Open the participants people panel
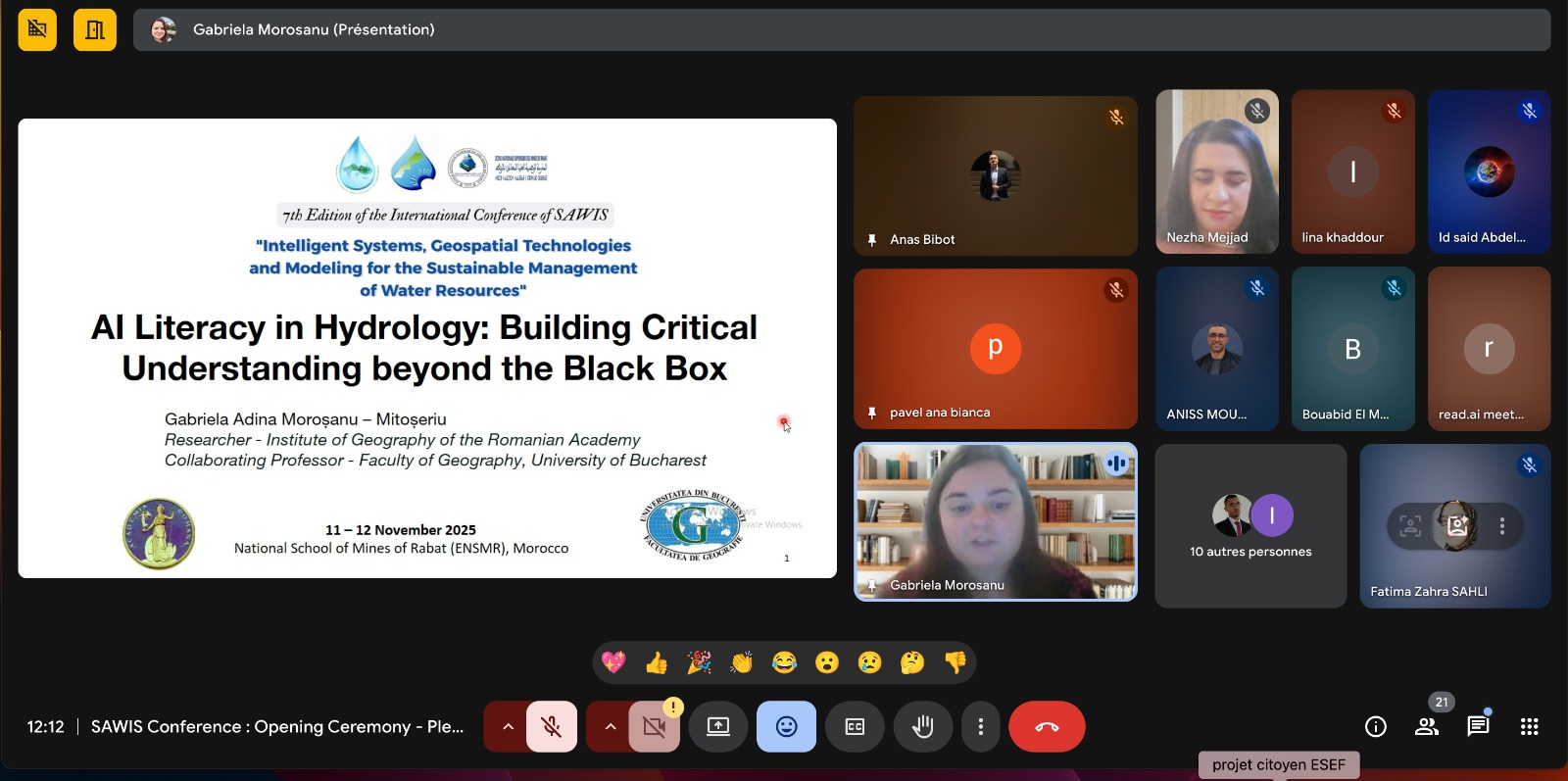This screenshot has width=1568, height=781. pos(1426,727)
